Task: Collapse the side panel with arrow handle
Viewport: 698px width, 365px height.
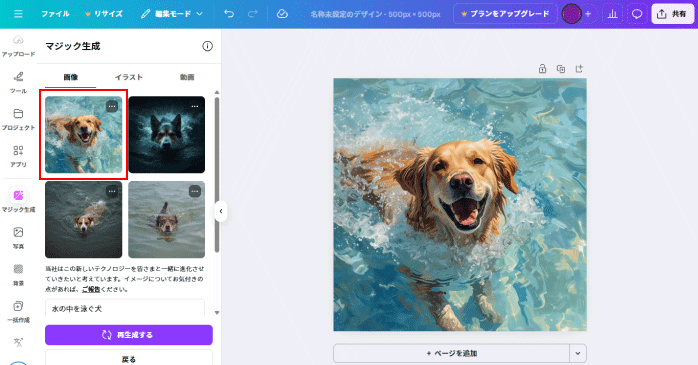Action: (221, 211)
